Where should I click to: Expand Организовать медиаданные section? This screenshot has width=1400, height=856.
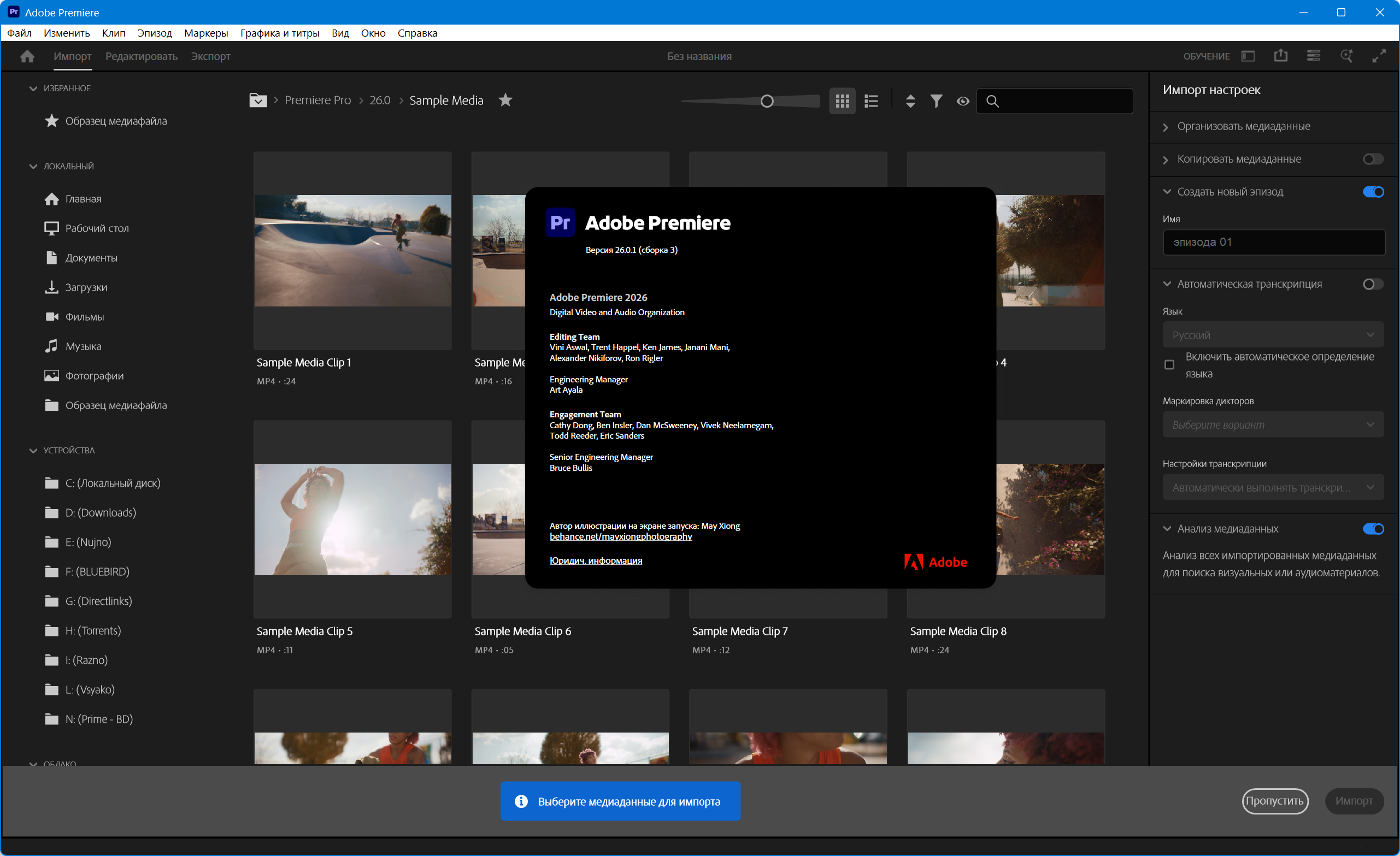tap(1166, 127)
